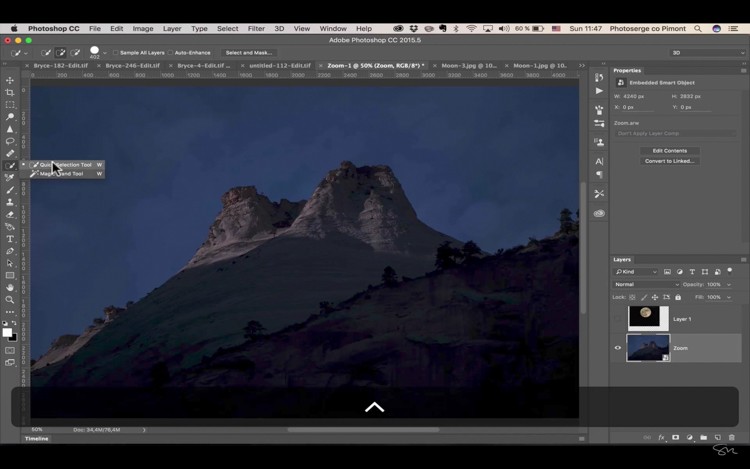Click the Select and Mask button
The height and width of the screenshot is (469, 750).
coord(248,53)
